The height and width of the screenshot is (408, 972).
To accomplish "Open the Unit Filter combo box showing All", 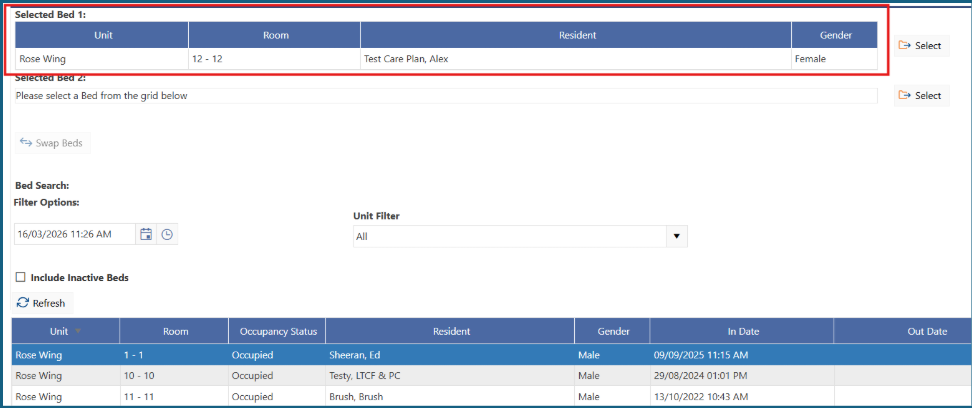I will 520,236.
